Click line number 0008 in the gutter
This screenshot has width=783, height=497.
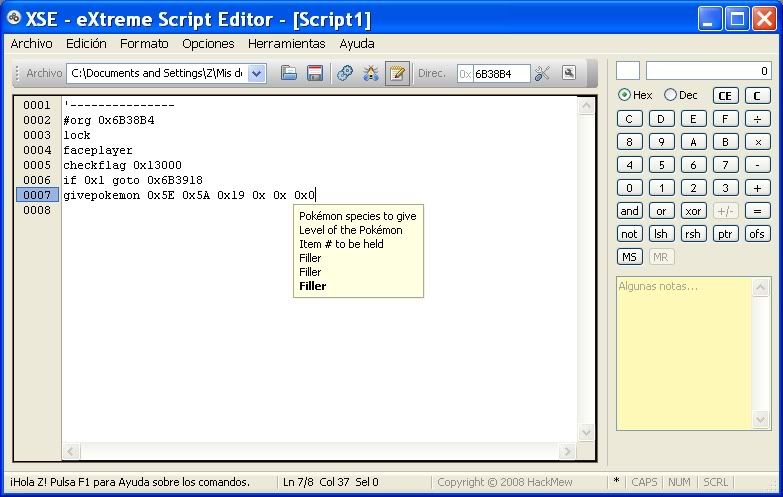point(37,210)
